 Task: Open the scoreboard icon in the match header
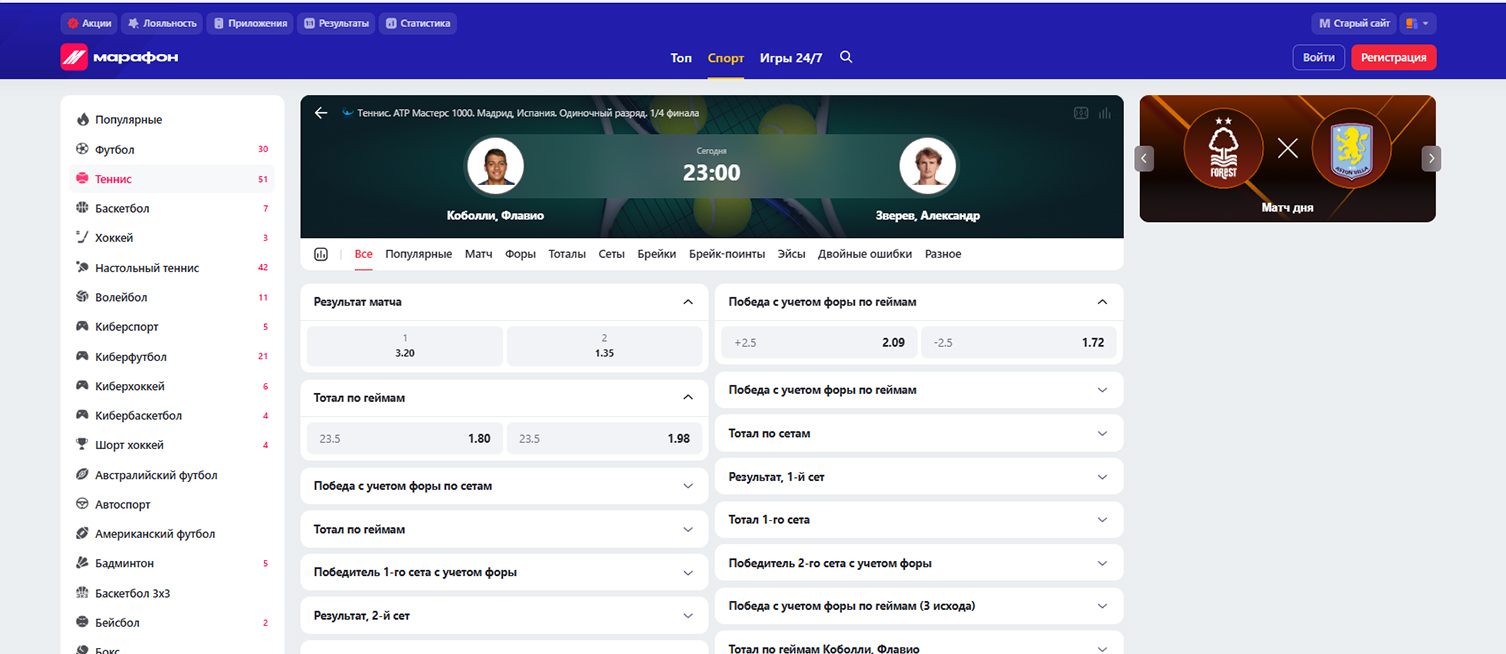pos(1081,113)
